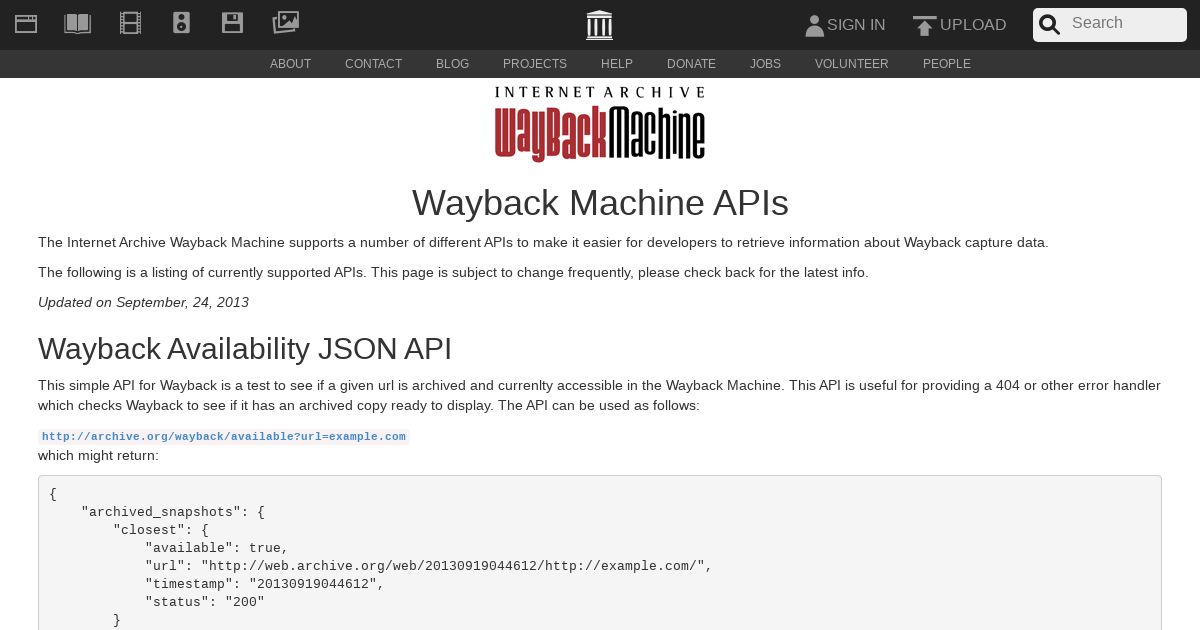Open the DONATE menu item
The width and height of the screenshot is (1200, 630).
691,64
